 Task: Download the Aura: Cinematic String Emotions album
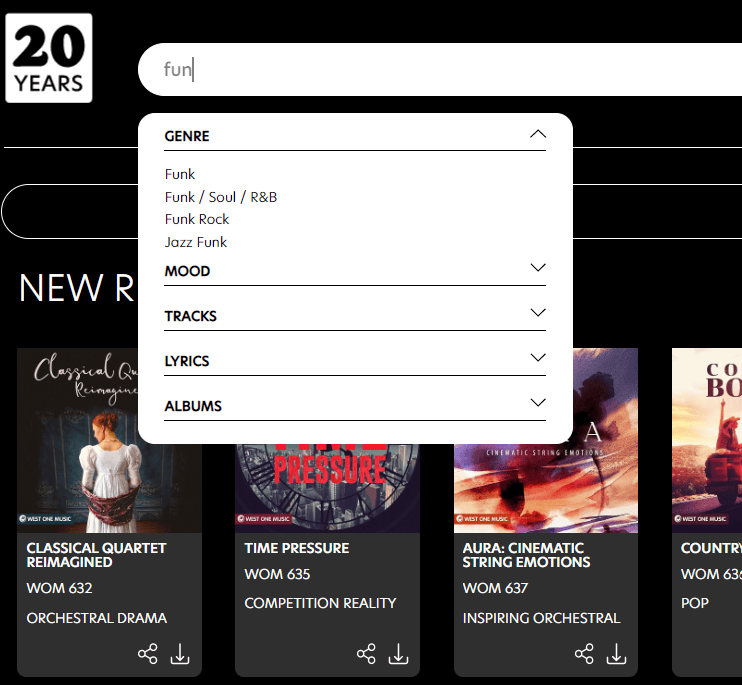pyautogui.click(x=616, y=654)
